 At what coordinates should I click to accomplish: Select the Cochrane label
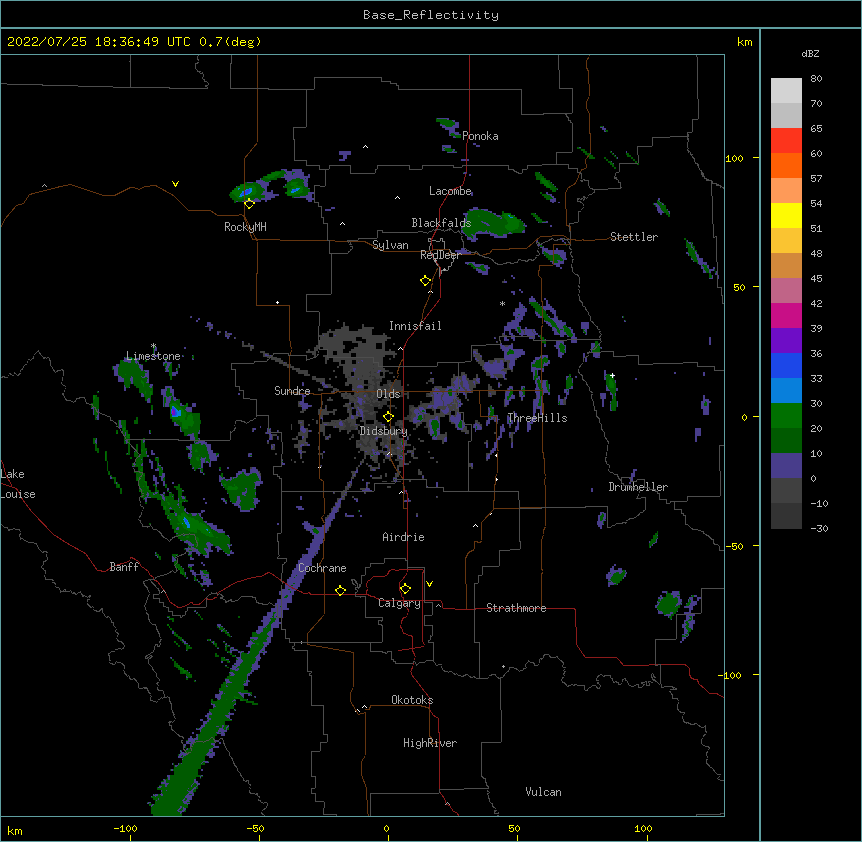coord(322,568)
